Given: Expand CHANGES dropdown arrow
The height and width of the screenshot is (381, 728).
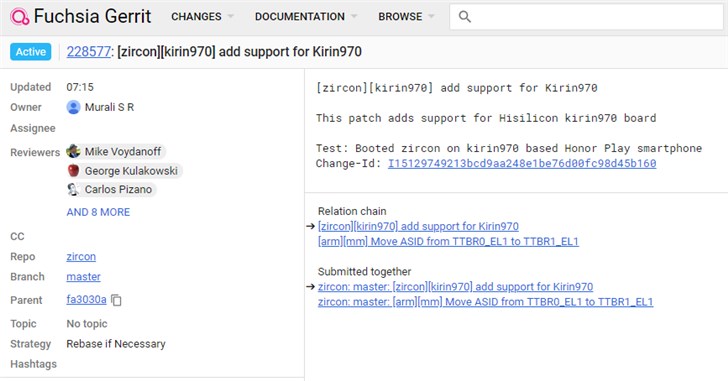Looking at the screenshot, I should 230,17.
